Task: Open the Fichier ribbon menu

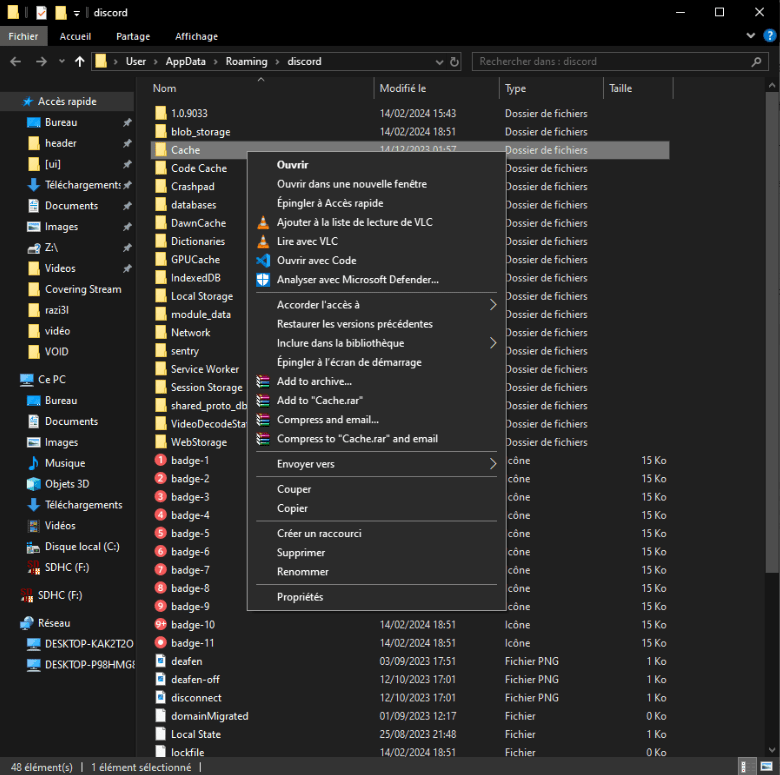Action: coord(22,36)
